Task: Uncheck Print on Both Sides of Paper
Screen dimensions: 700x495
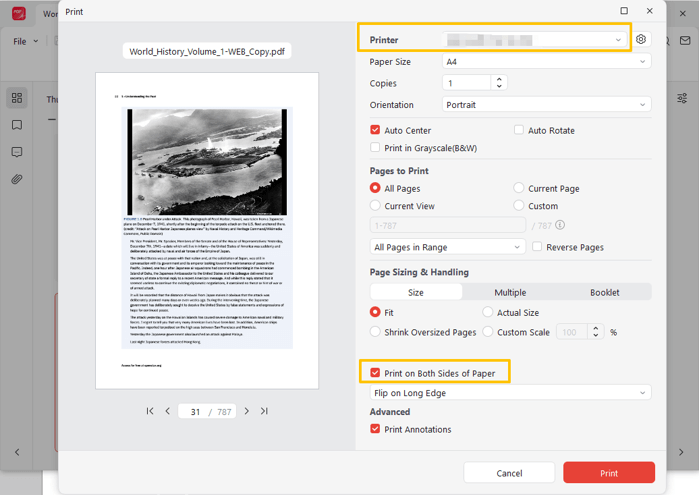Action: coord(375,373)
